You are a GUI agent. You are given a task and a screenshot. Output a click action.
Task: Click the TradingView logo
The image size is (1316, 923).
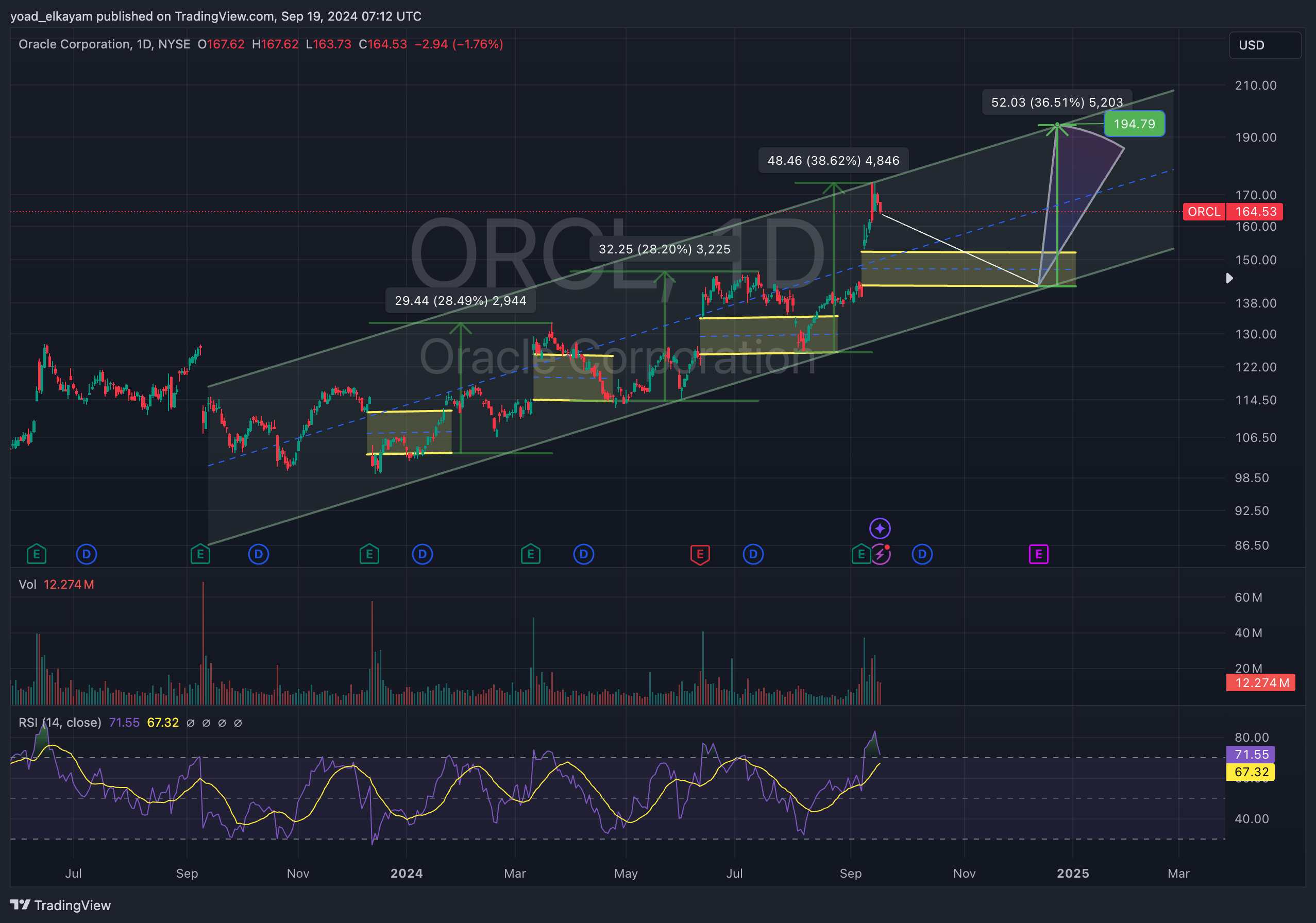coord(61,905)
